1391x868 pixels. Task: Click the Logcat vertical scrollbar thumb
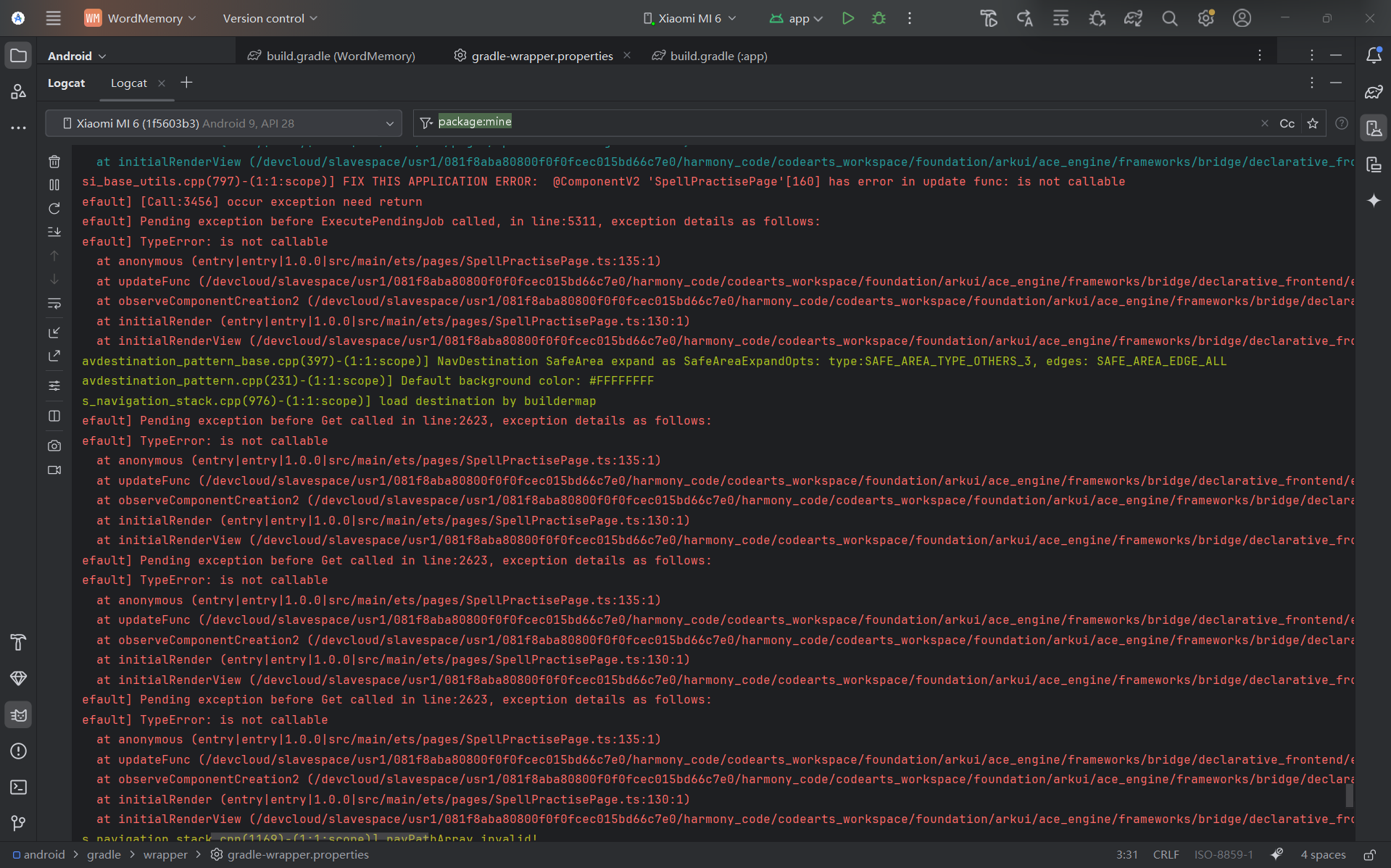pyautogui.click(x=1349, y=796)
